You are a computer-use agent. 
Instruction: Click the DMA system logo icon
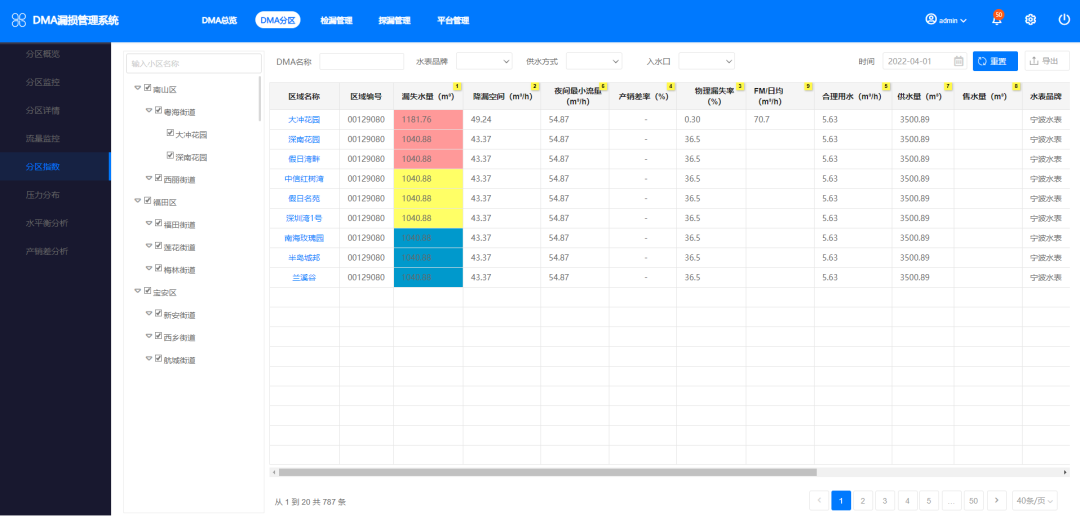(x=19, y=21)
